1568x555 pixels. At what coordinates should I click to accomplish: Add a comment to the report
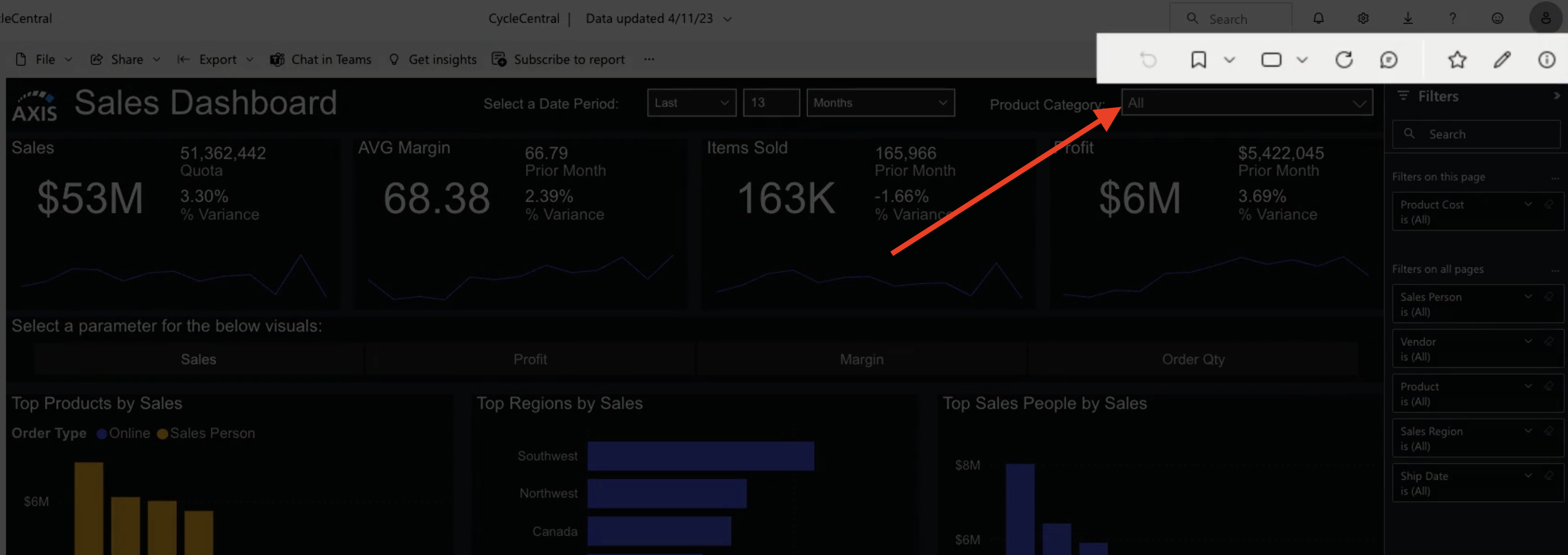pos(1390,59)
